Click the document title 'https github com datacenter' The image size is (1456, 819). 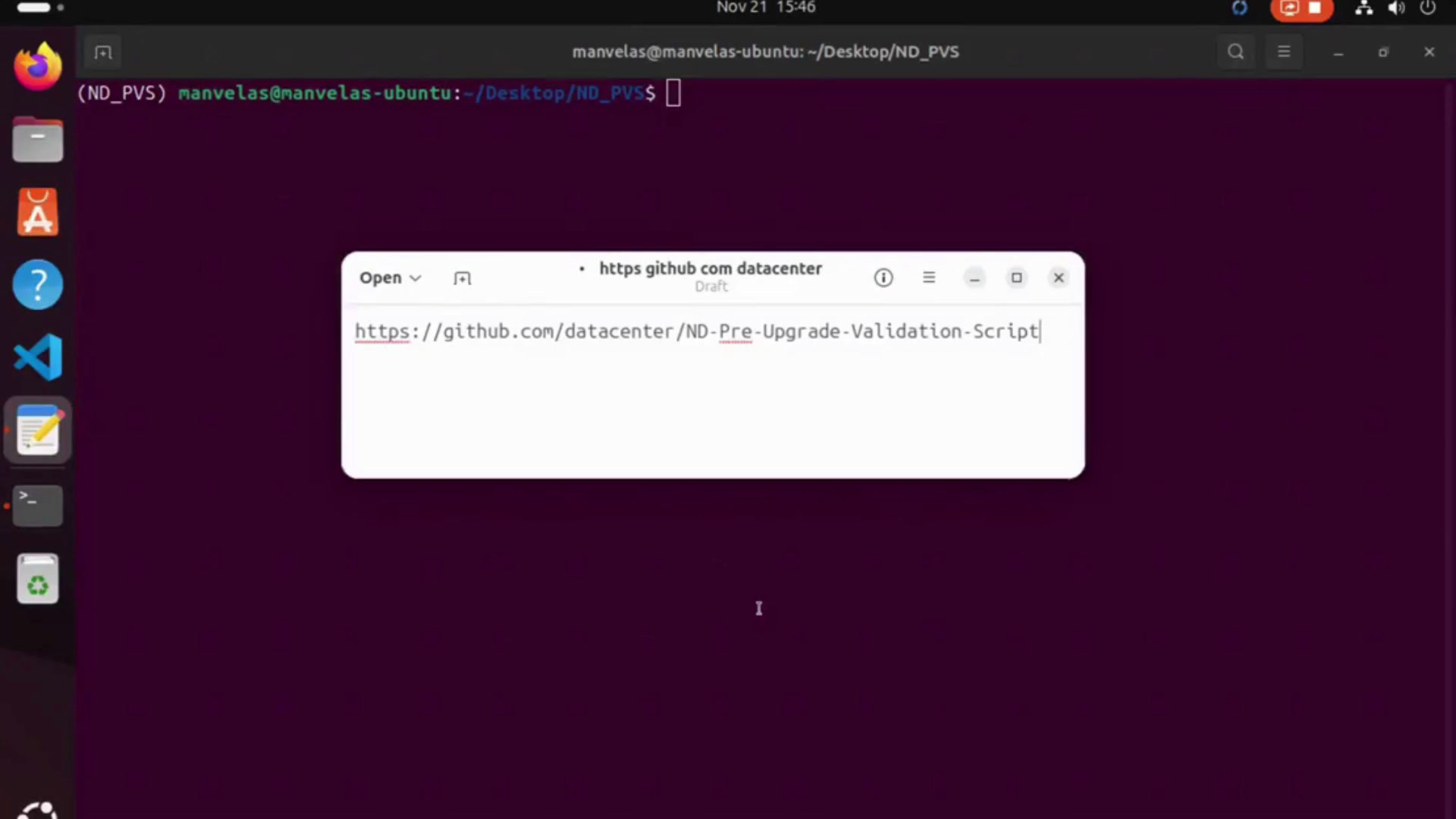click(710, 268)
